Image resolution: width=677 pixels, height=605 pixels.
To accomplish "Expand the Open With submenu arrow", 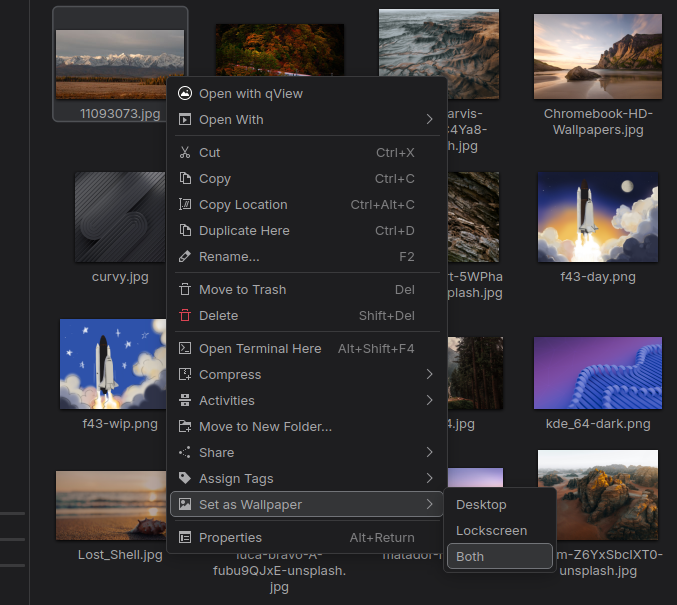I will 429,120.
